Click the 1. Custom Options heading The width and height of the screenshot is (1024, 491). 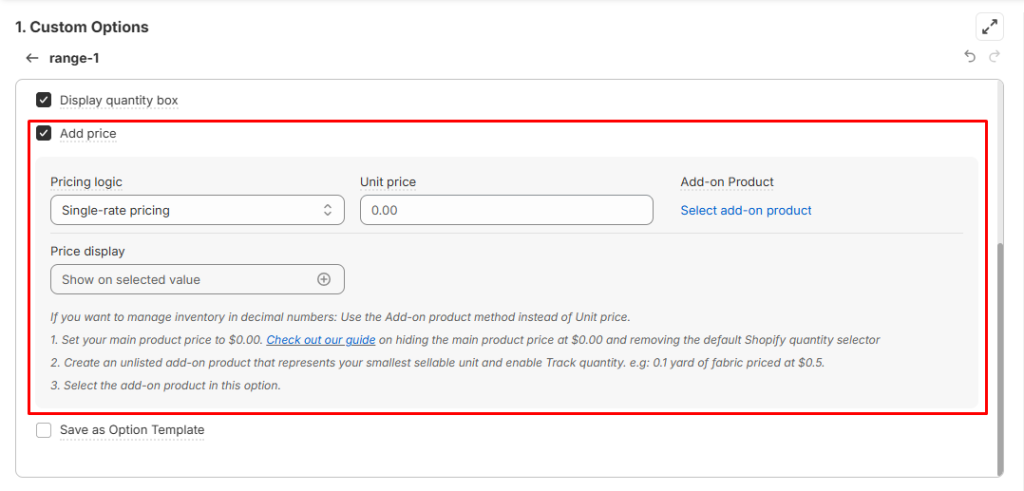pyautogui.click(x=82, y=27)
